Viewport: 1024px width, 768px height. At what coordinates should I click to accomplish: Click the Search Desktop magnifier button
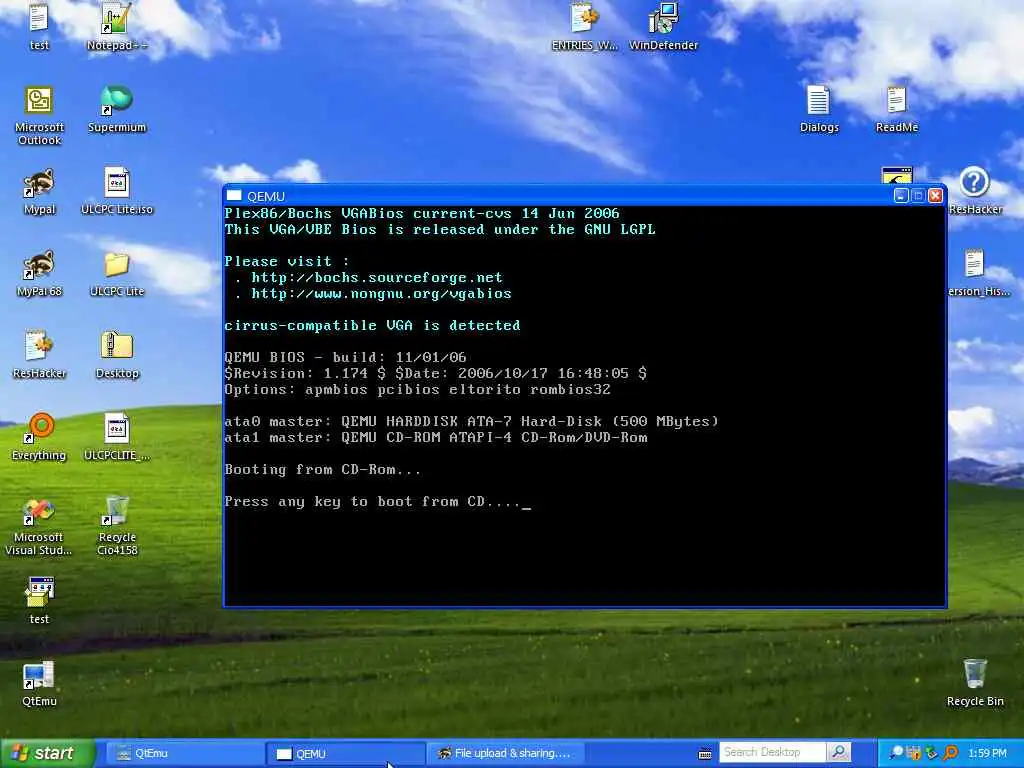click(839, 752)
